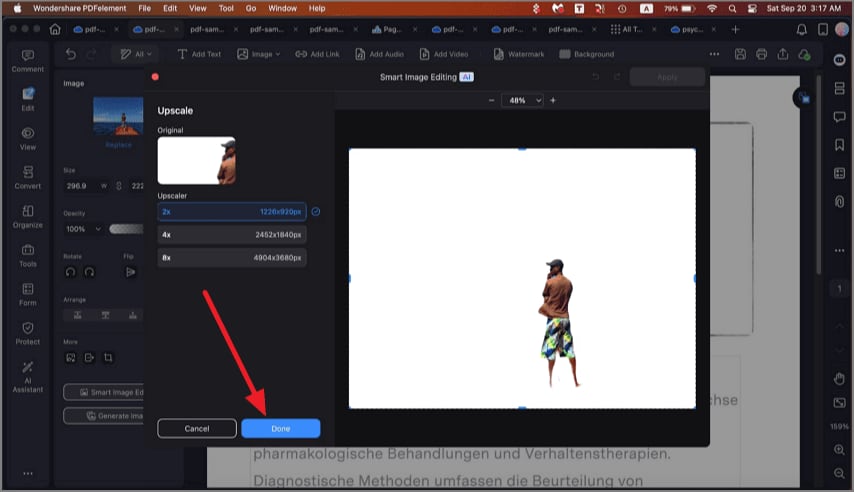Click the zoom in magnifier icon
Screen dimensions: 854x492
pos(839,450)
